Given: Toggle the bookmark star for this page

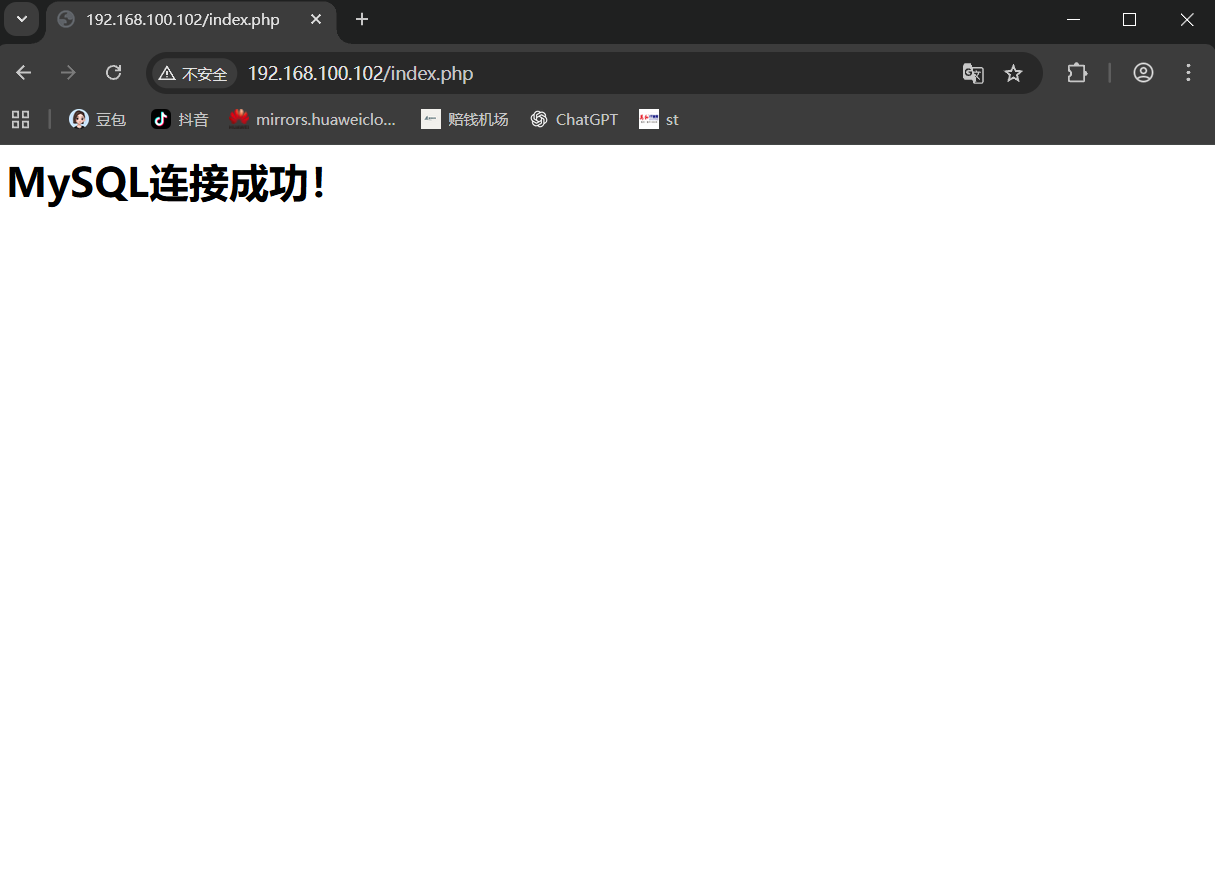Looking at the screenshot, I should tap(1014, 73).
